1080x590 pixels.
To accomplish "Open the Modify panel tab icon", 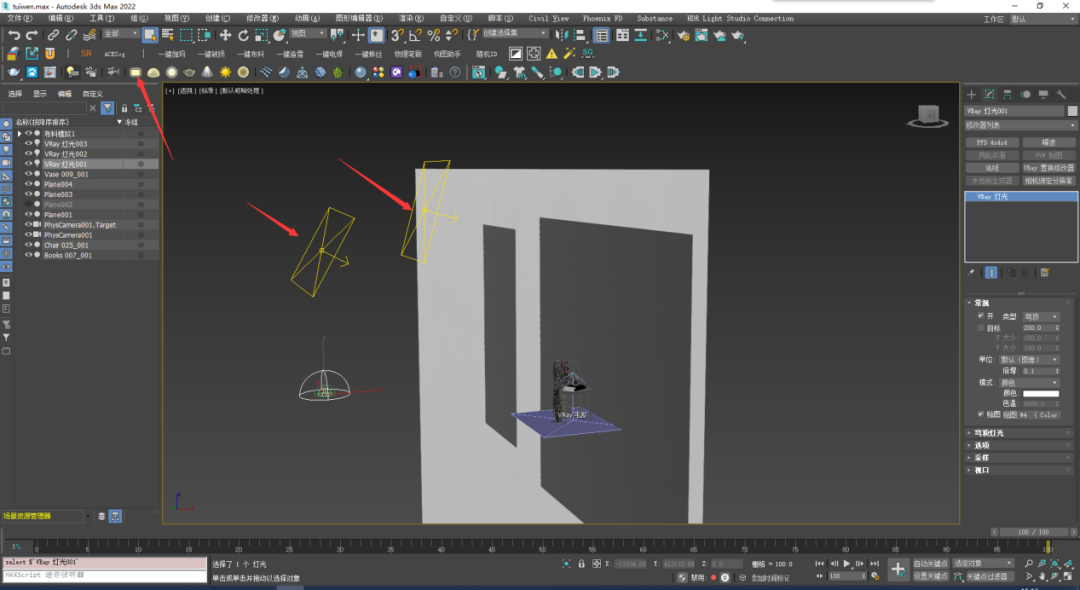I will 988,94.
